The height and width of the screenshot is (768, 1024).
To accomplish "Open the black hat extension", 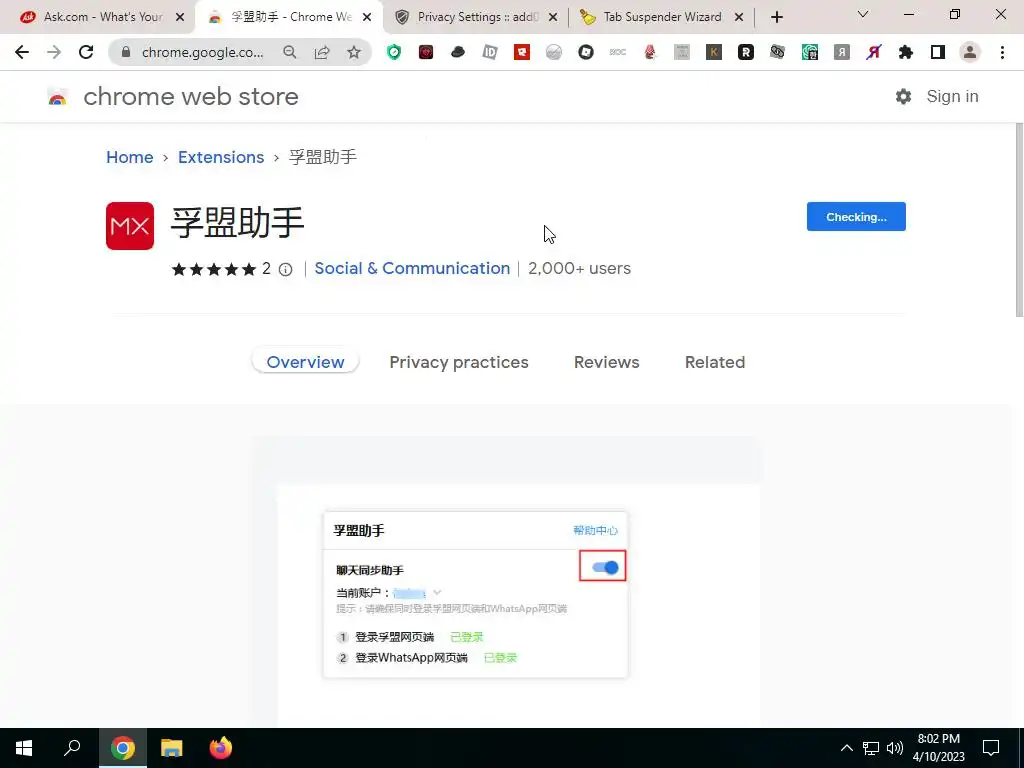I will pyautogui.click(x=458, y=52).
